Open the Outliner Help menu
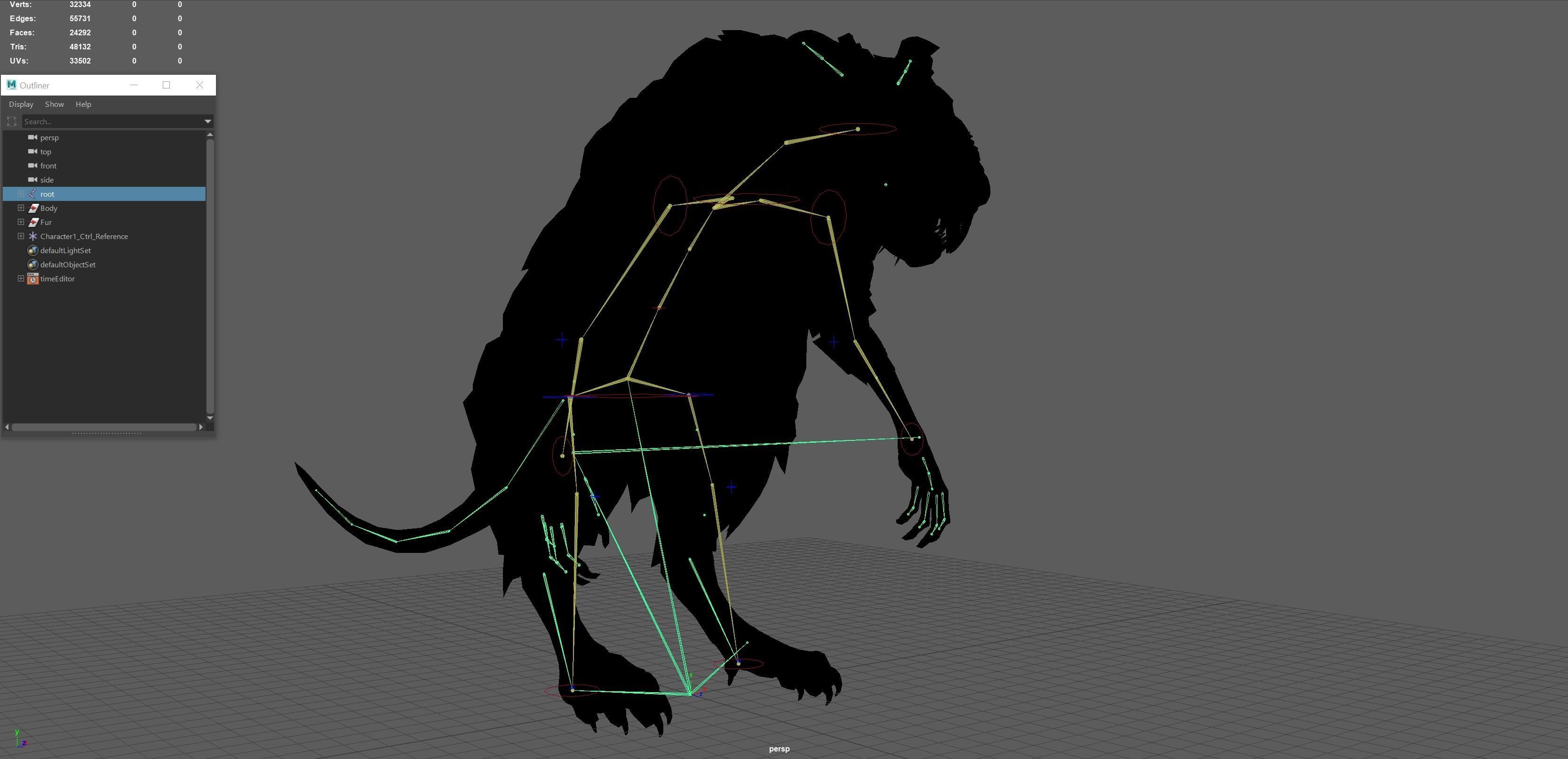Screen dimensions: 1568x759 click(x=83, y=104)
